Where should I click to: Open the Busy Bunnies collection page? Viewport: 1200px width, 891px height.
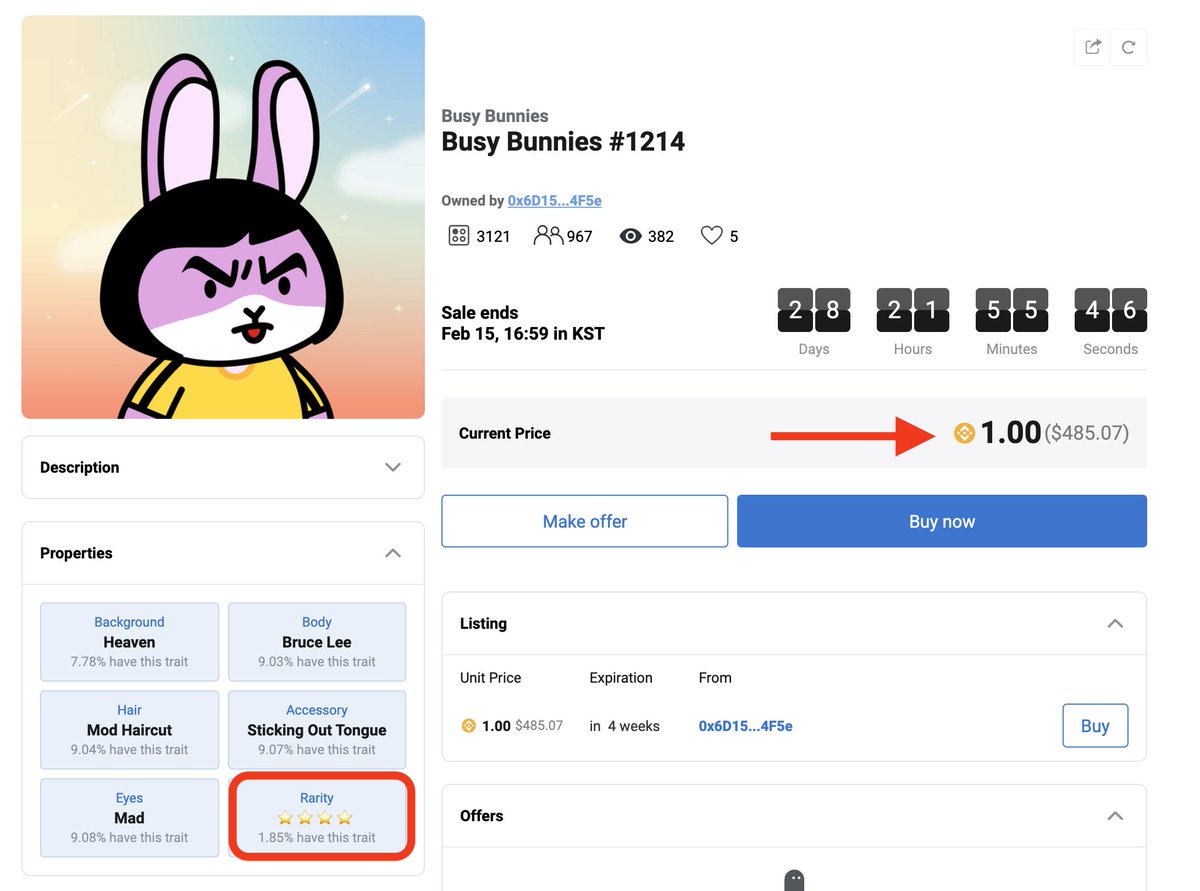point(495,116)
